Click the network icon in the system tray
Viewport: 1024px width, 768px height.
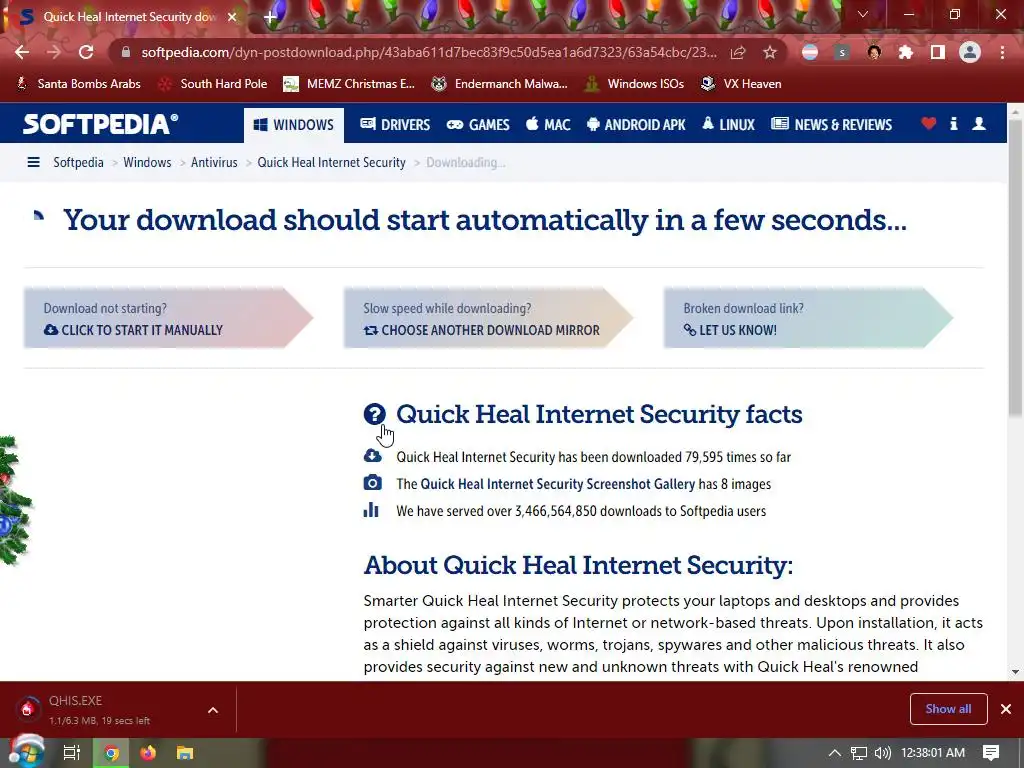tap(859, 753)
